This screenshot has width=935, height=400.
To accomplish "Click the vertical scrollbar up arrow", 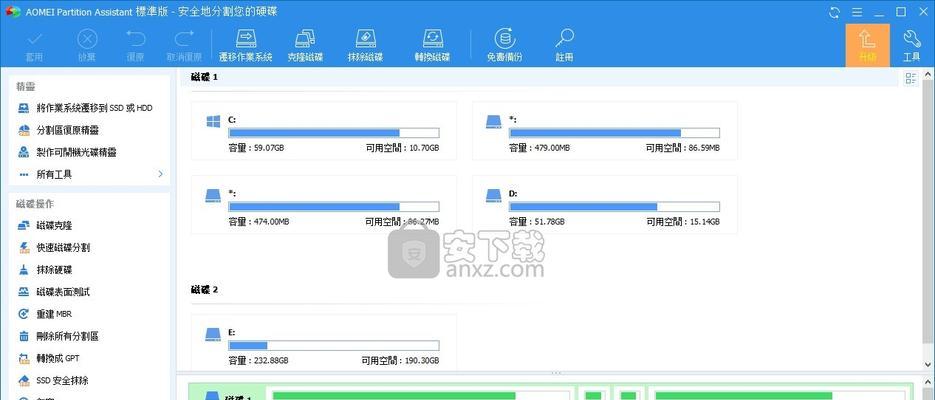I will [928, 74].
